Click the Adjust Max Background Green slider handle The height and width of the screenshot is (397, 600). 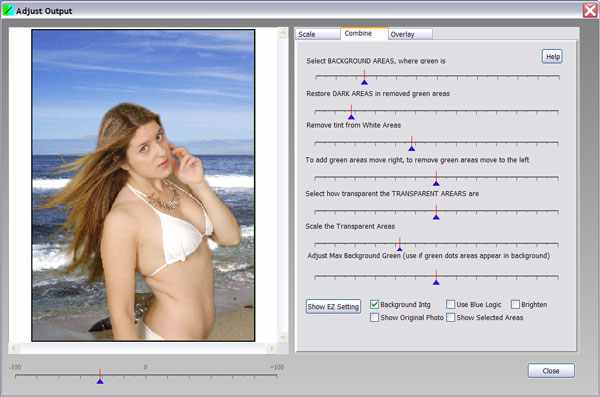tap(436, 282)
